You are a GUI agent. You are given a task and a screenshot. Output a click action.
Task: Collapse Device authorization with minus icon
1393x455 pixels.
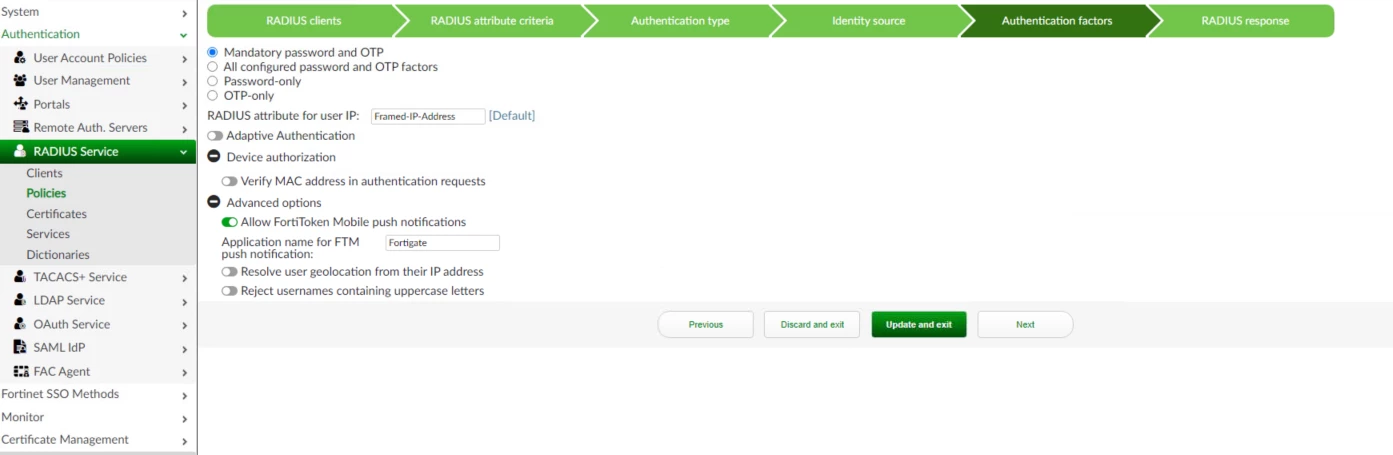(213, 157)
